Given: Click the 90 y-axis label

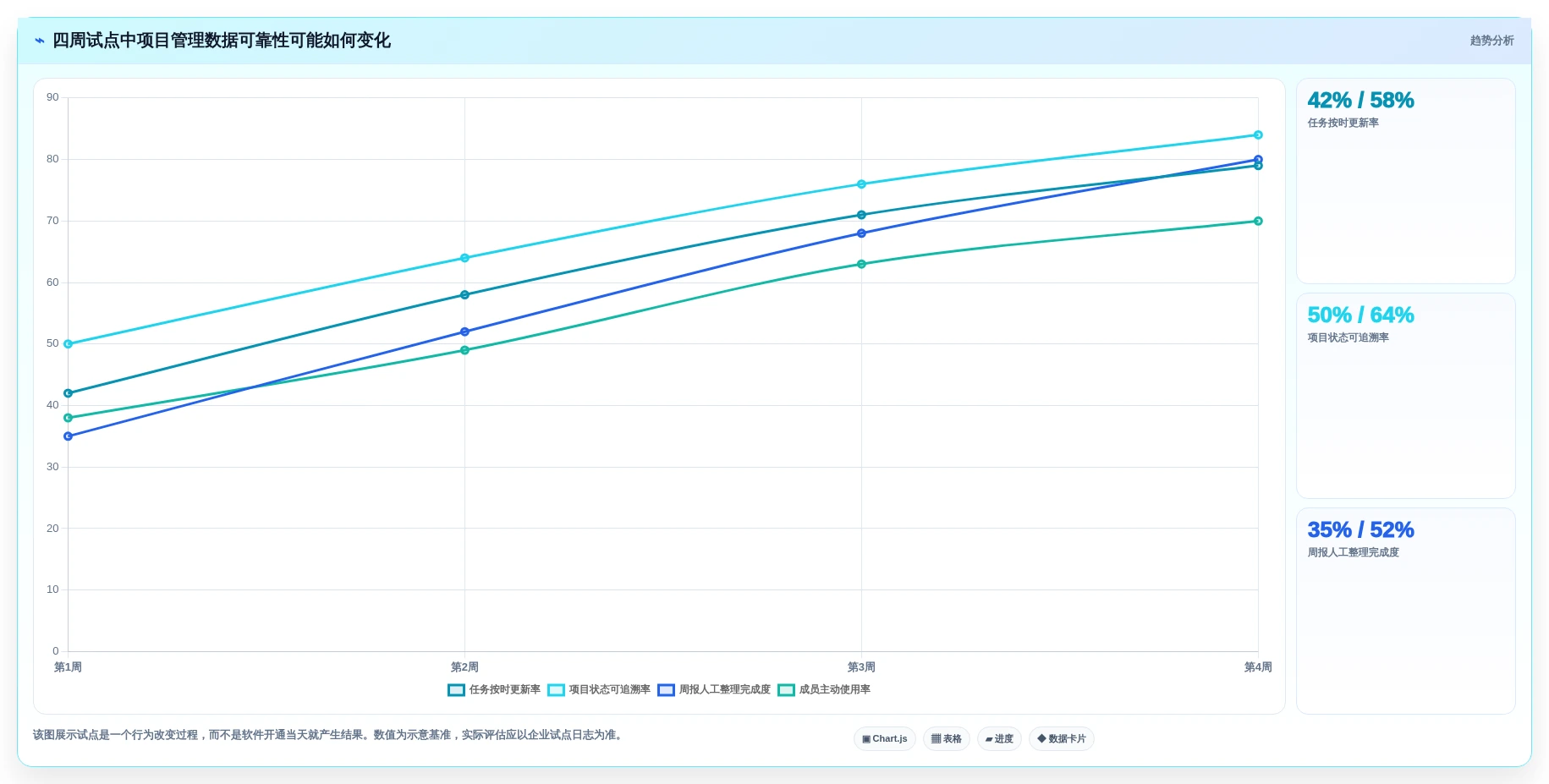Looking at the screenshot, I should click(52, 98).
